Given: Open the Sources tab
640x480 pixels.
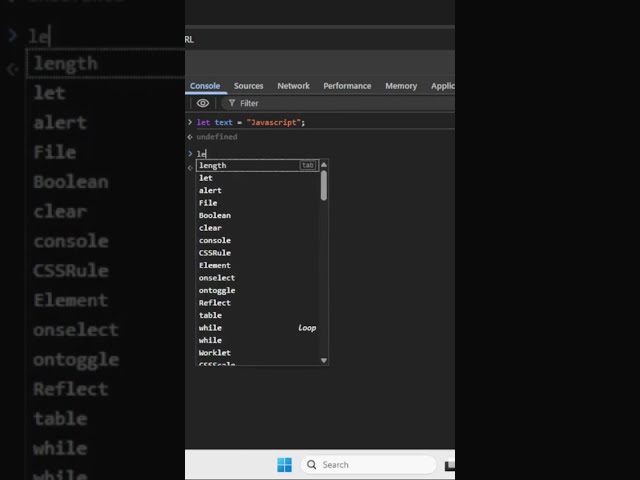Looking at the screenshot, I should [248, 86].
